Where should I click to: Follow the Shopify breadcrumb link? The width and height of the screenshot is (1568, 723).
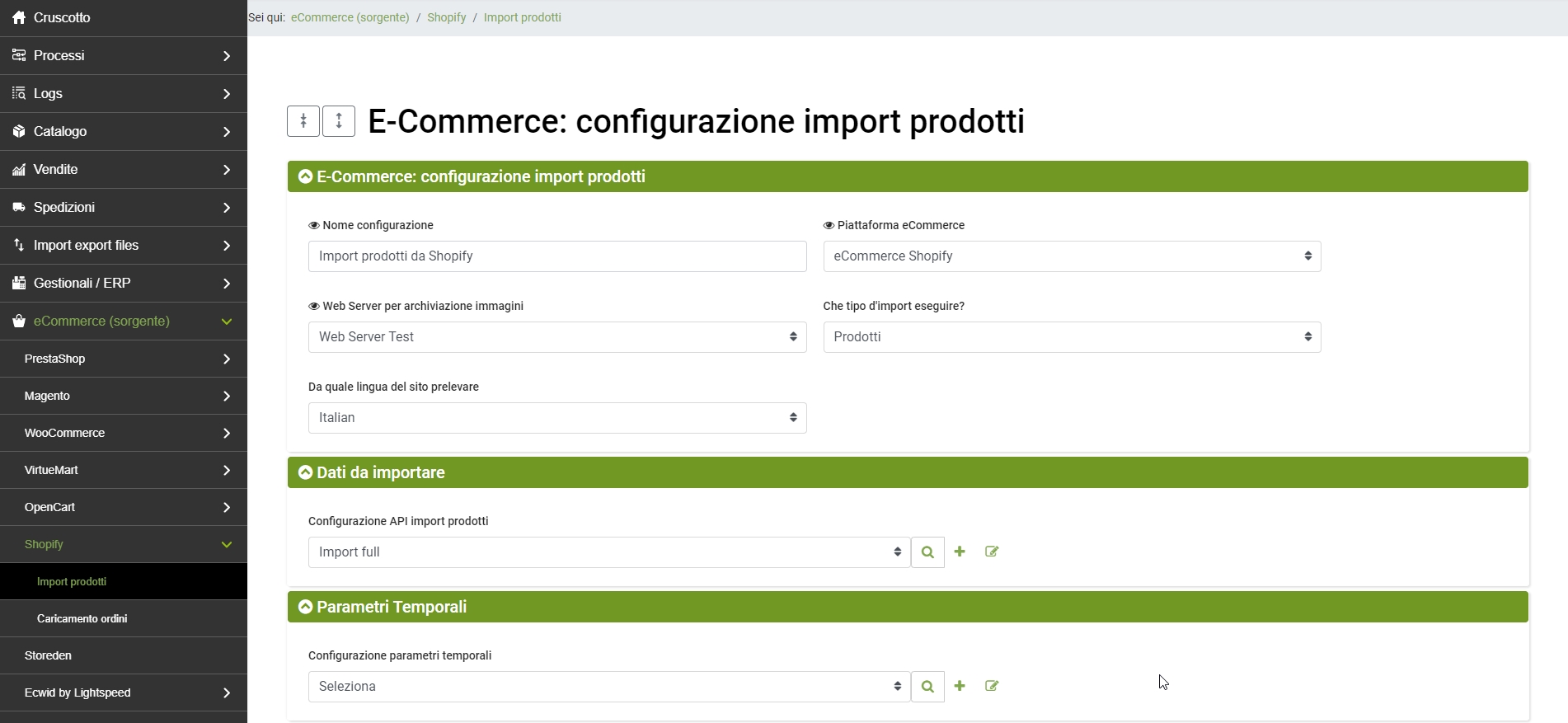click(446, 17)
